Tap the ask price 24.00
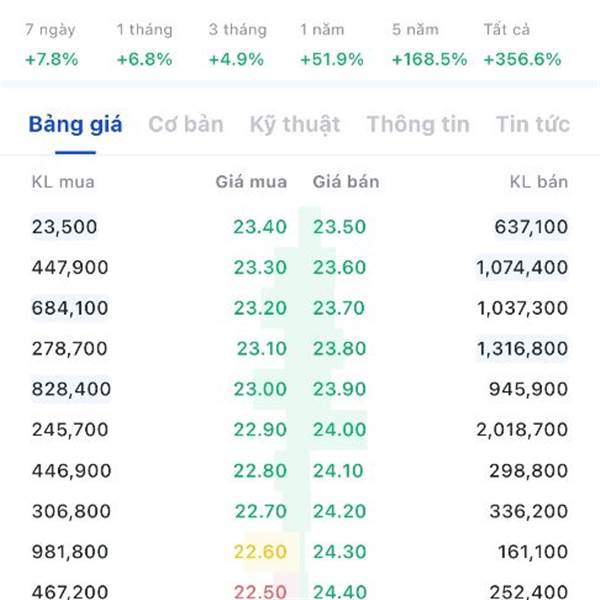This screenshot has width=600, height=600. click(340, 429)
